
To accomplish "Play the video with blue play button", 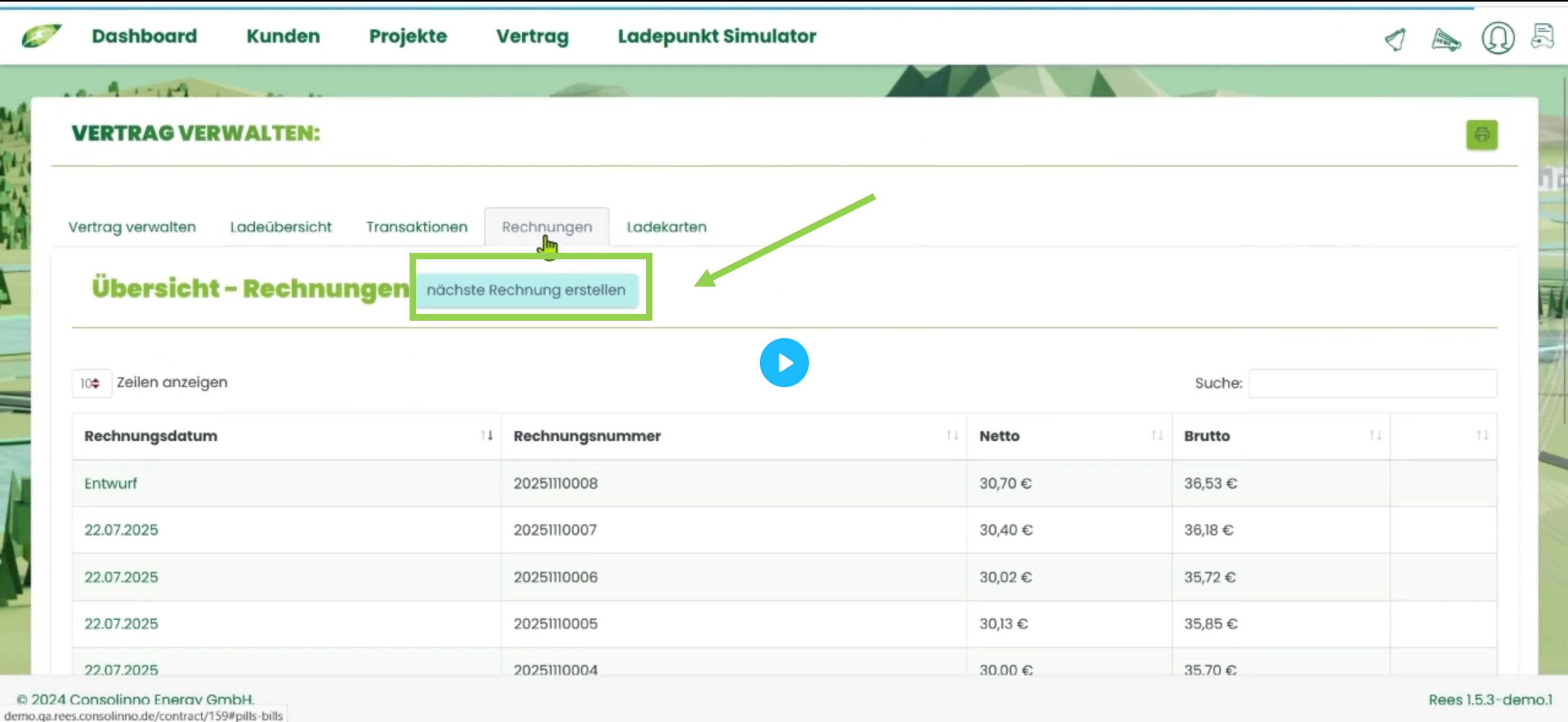I will 784,362.
